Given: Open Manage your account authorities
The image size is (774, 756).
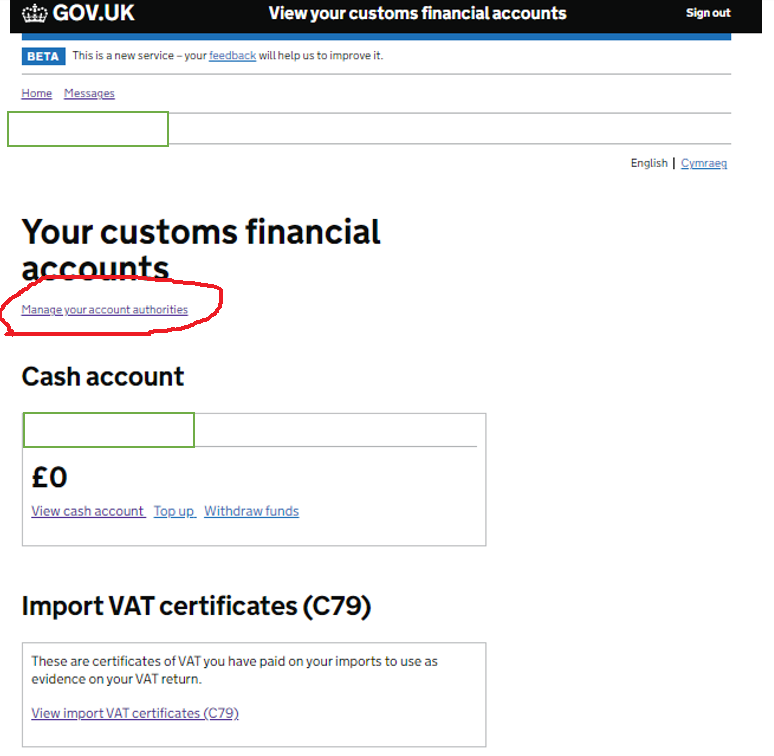Looking at the screenshot, I should [105, 310].
